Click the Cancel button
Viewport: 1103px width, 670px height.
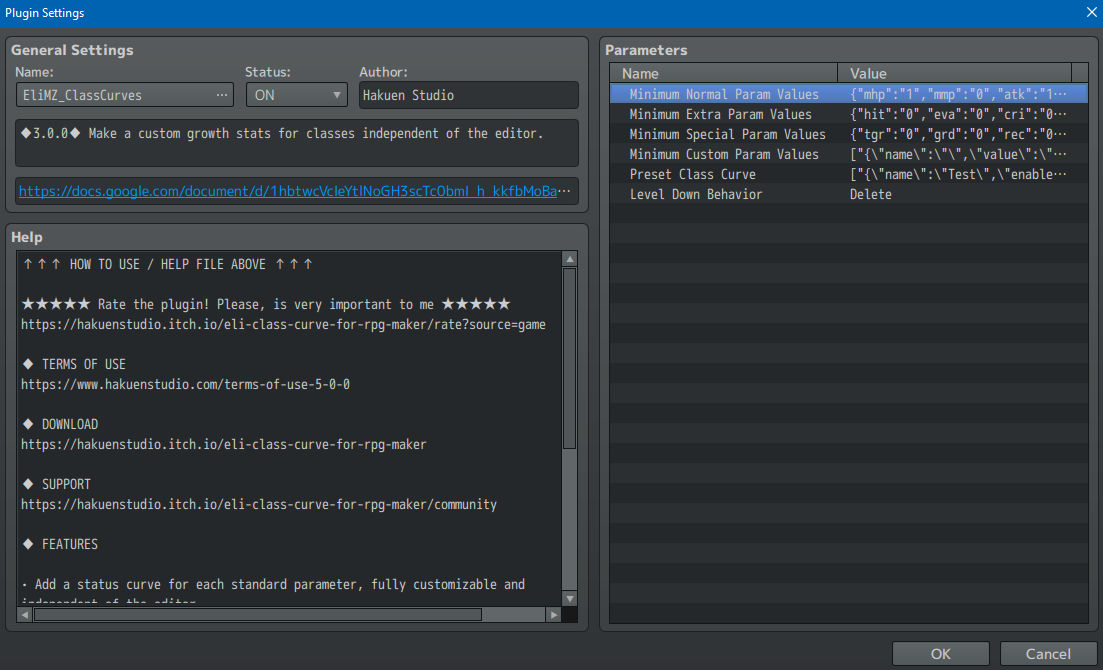(1048, 654)
